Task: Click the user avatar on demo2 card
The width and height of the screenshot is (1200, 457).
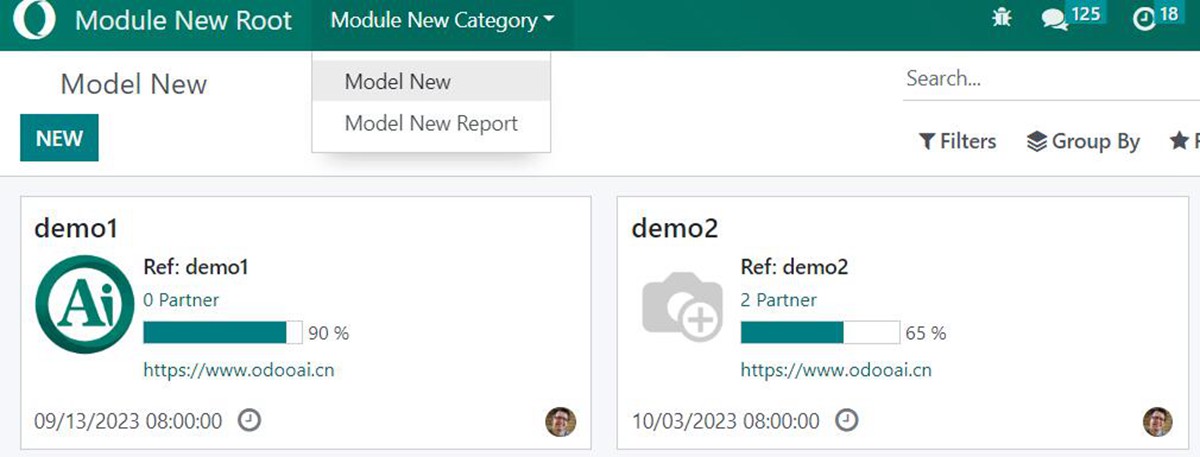Action: pos(1157,422)
